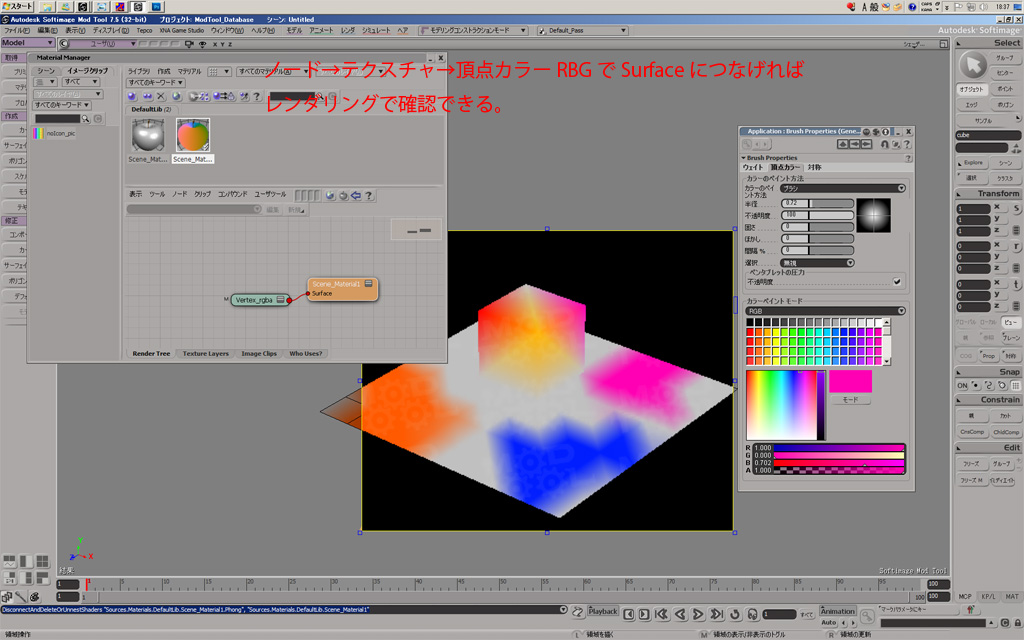Switch to the Image Clips tab
The width and height of the screenshot is (1024, 640).
(x=259, y=353)
